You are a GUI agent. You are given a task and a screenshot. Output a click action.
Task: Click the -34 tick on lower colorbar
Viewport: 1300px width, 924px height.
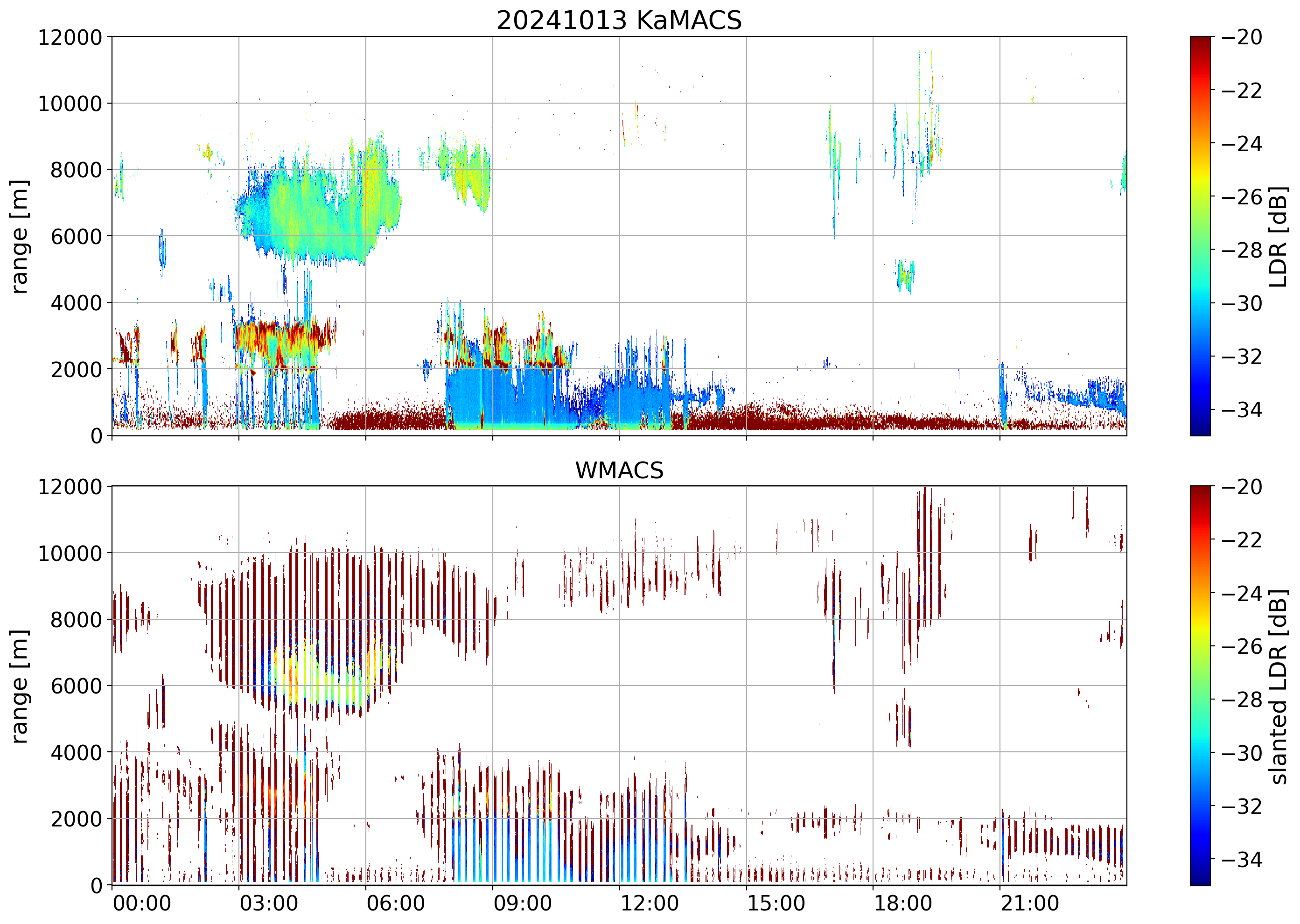tap(1241, 859)
